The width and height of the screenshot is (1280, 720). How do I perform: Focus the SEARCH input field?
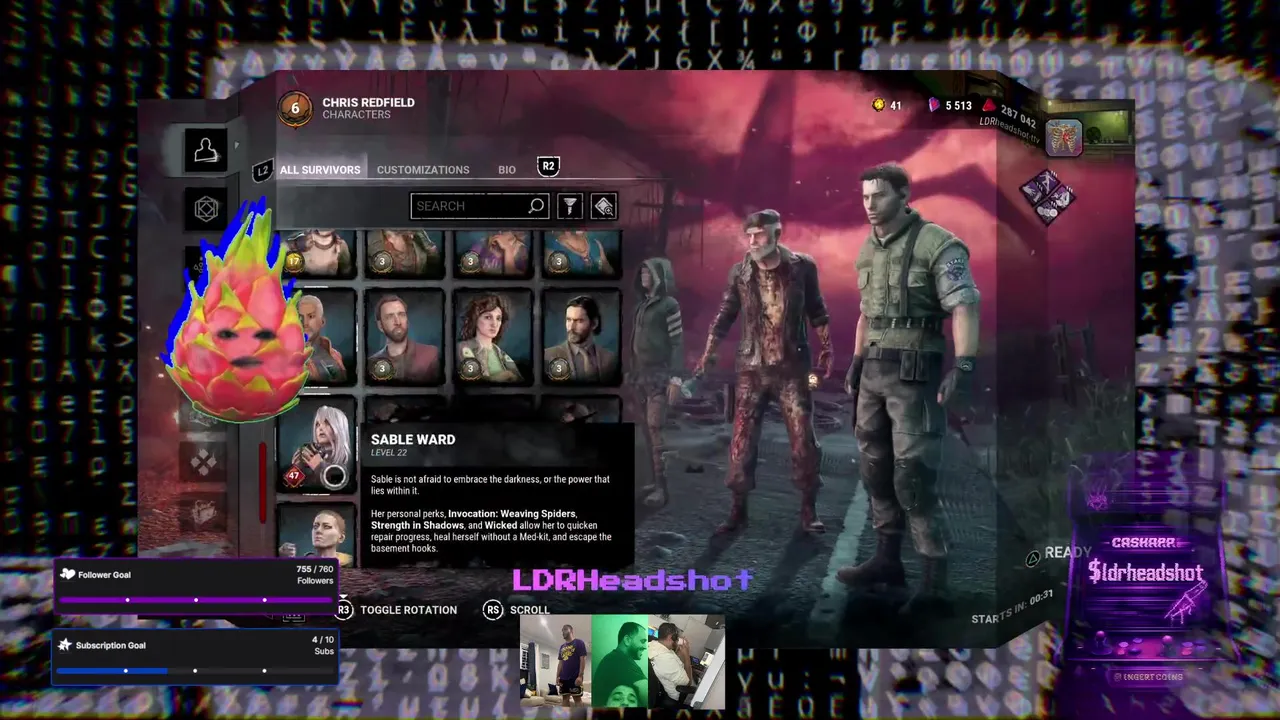[x=480, y=206]
